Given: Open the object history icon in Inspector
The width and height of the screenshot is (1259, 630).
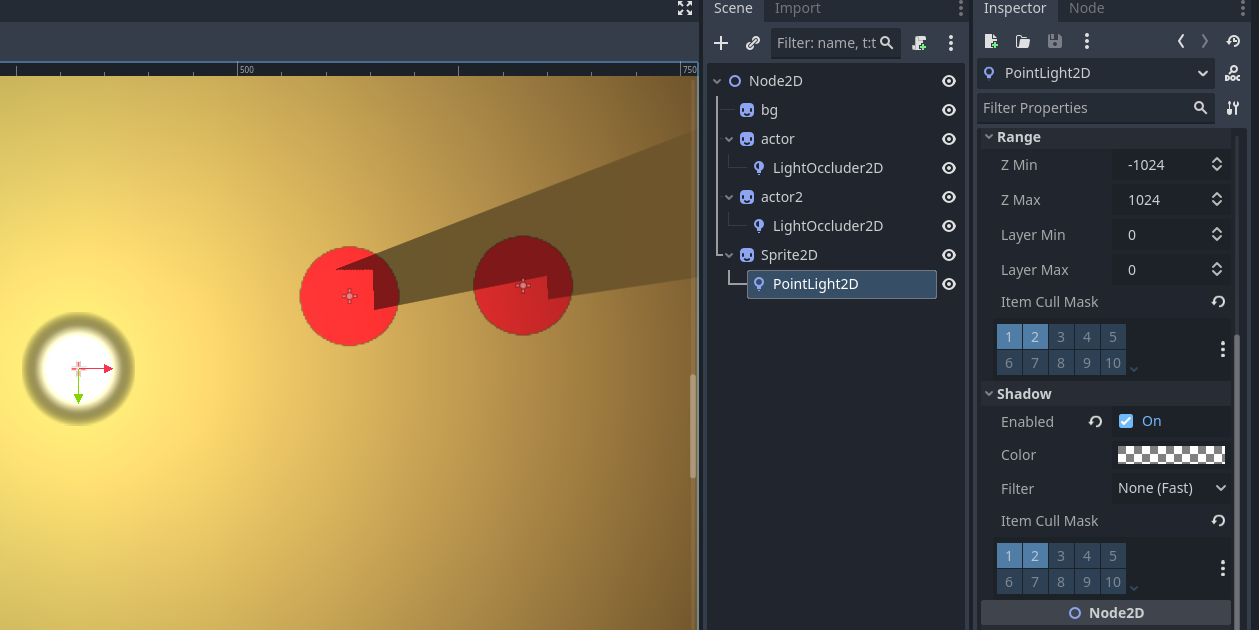Looking at the screenshot, I should (1233, 41).
